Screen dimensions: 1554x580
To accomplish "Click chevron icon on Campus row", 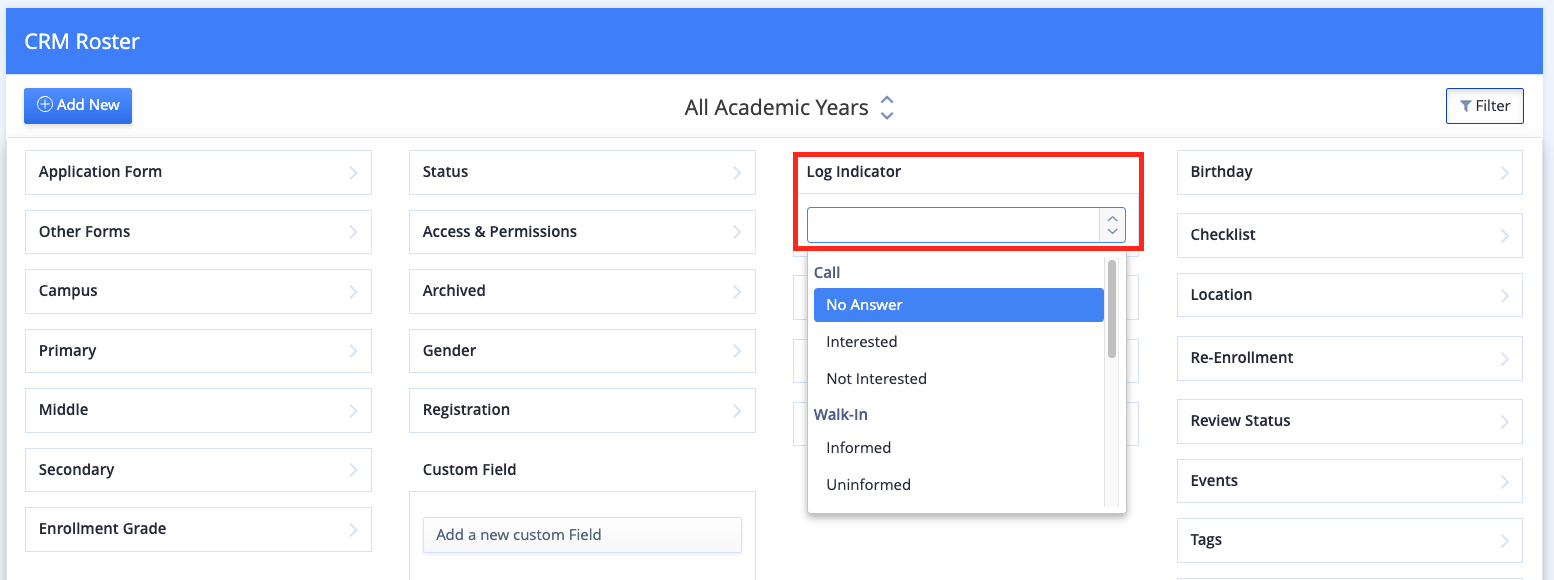I will click(x=353, y=291).
